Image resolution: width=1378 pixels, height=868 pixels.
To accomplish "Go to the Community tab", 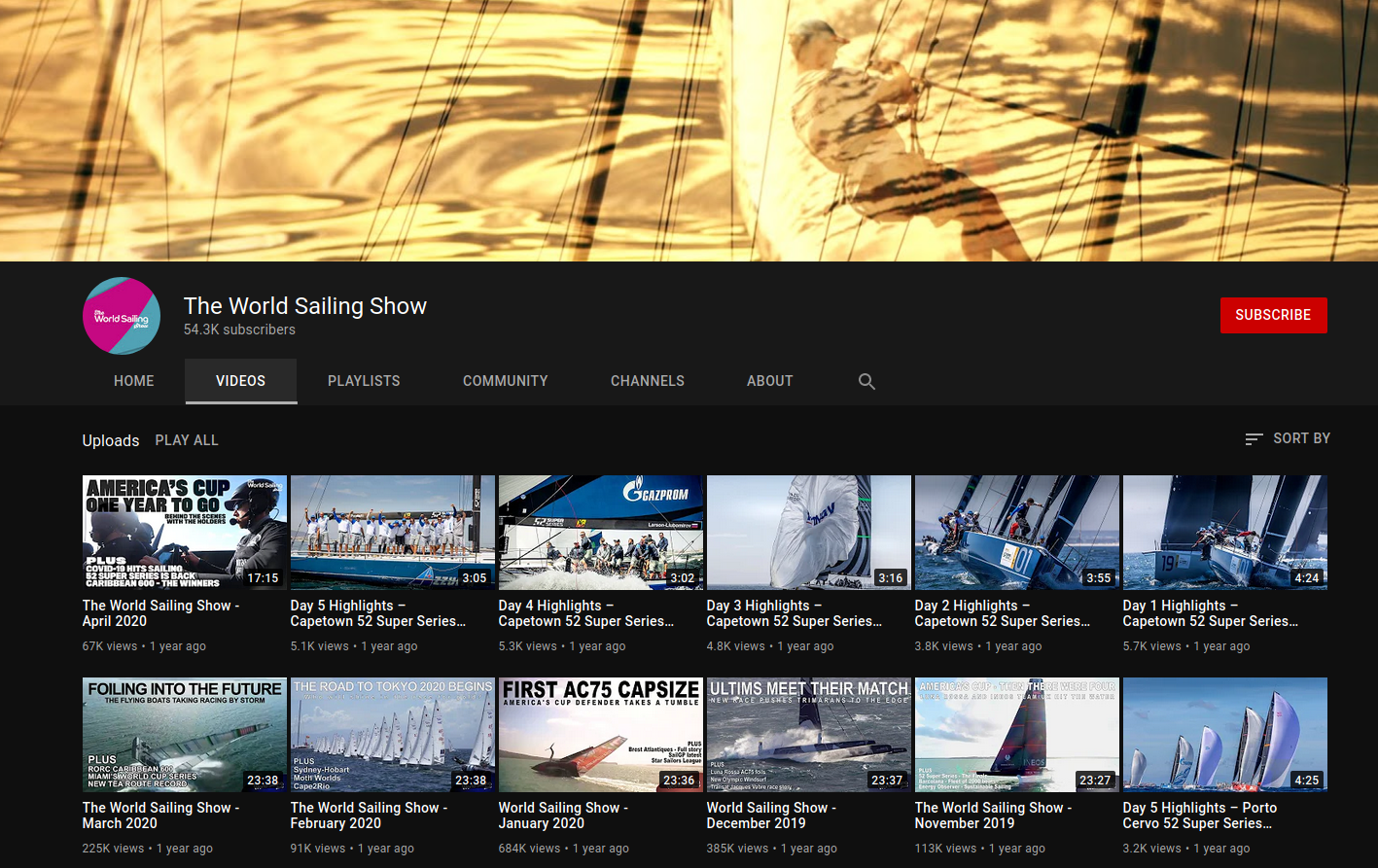I will point(506,381).
